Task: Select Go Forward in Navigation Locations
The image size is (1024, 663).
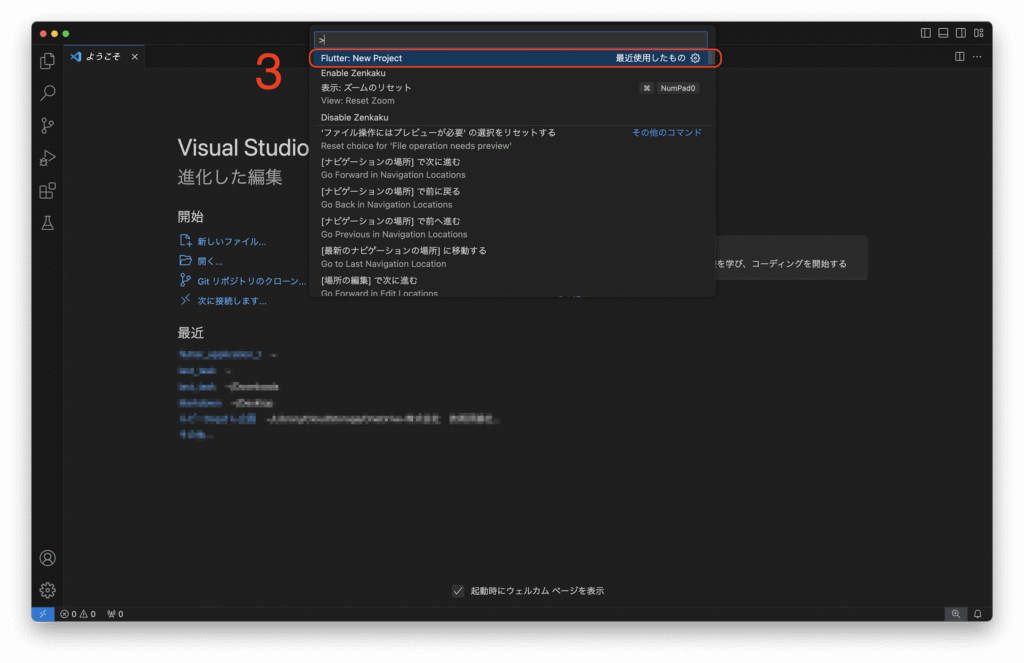Action: pyautogui.click(x=511, y=169)
